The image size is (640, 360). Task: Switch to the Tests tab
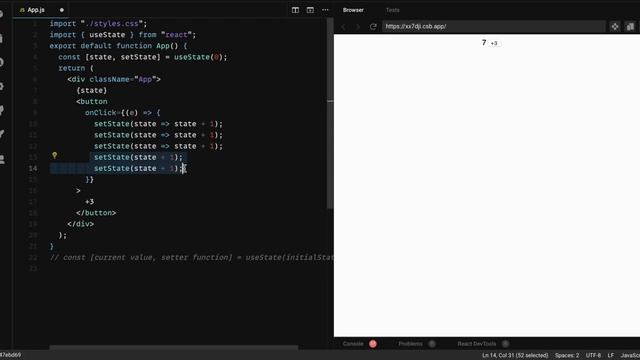click(x=393, y=10)
